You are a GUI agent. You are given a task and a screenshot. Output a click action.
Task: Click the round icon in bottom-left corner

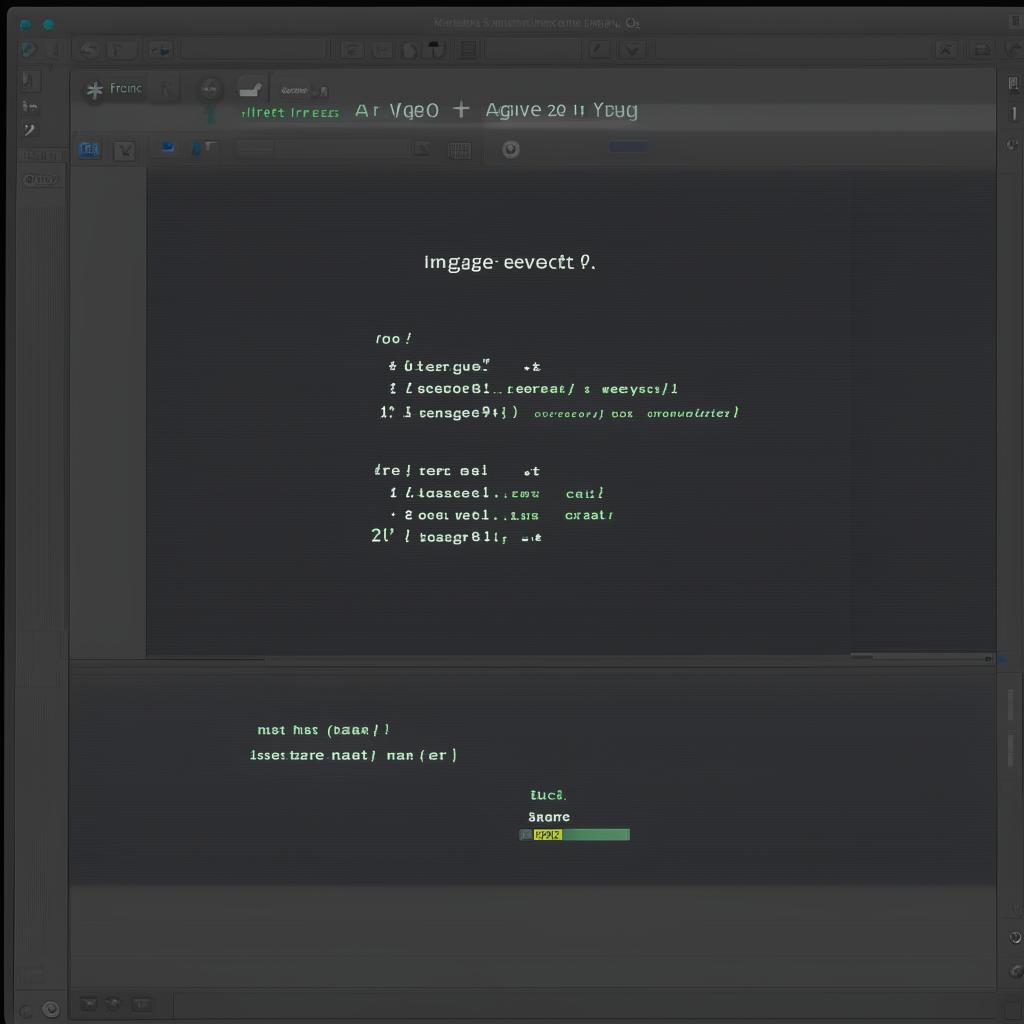click(x=50, y=1009)
